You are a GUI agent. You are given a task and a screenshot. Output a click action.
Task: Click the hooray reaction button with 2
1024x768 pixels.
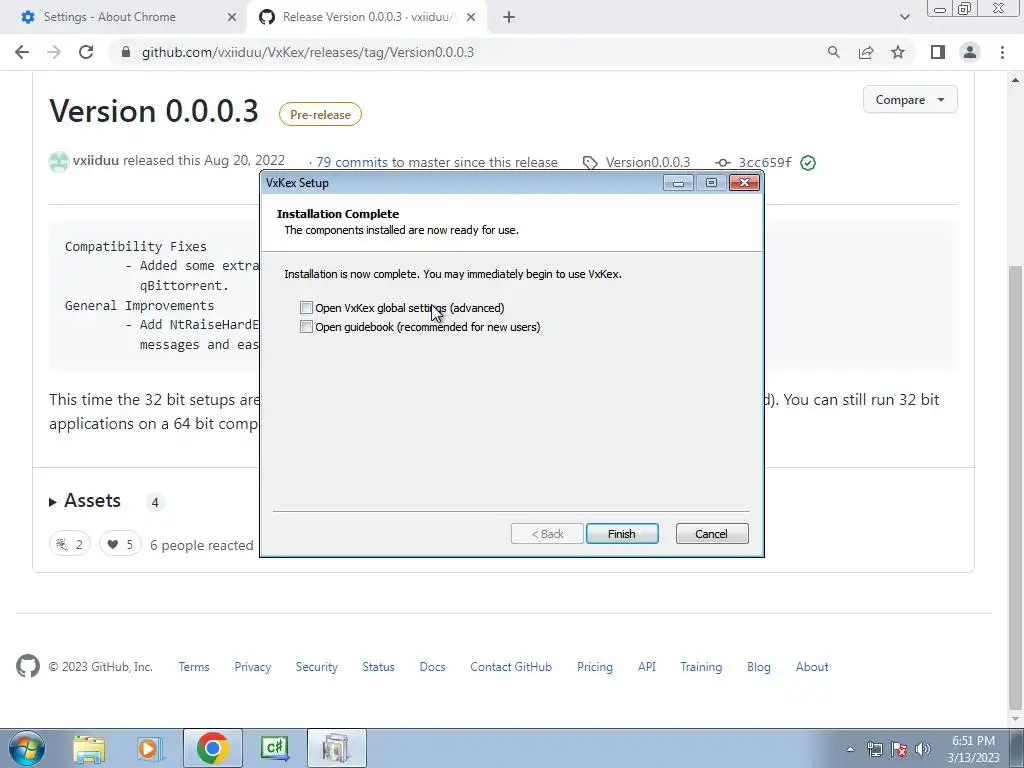(x=69, y=544)
